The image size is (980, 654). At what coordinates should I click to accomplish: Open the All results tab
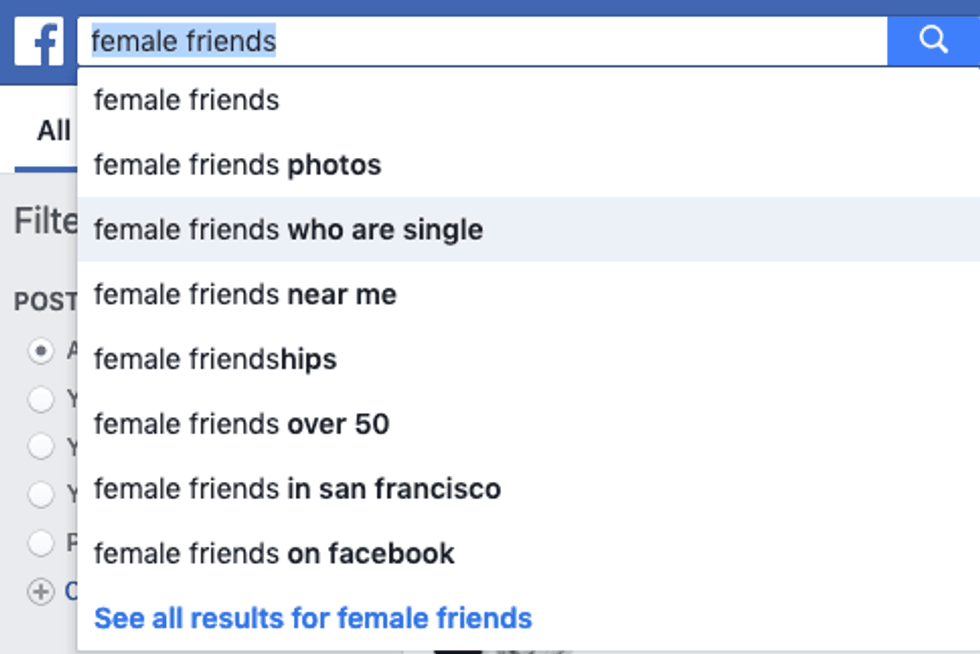pyautogui.click(x=54, y=131)
